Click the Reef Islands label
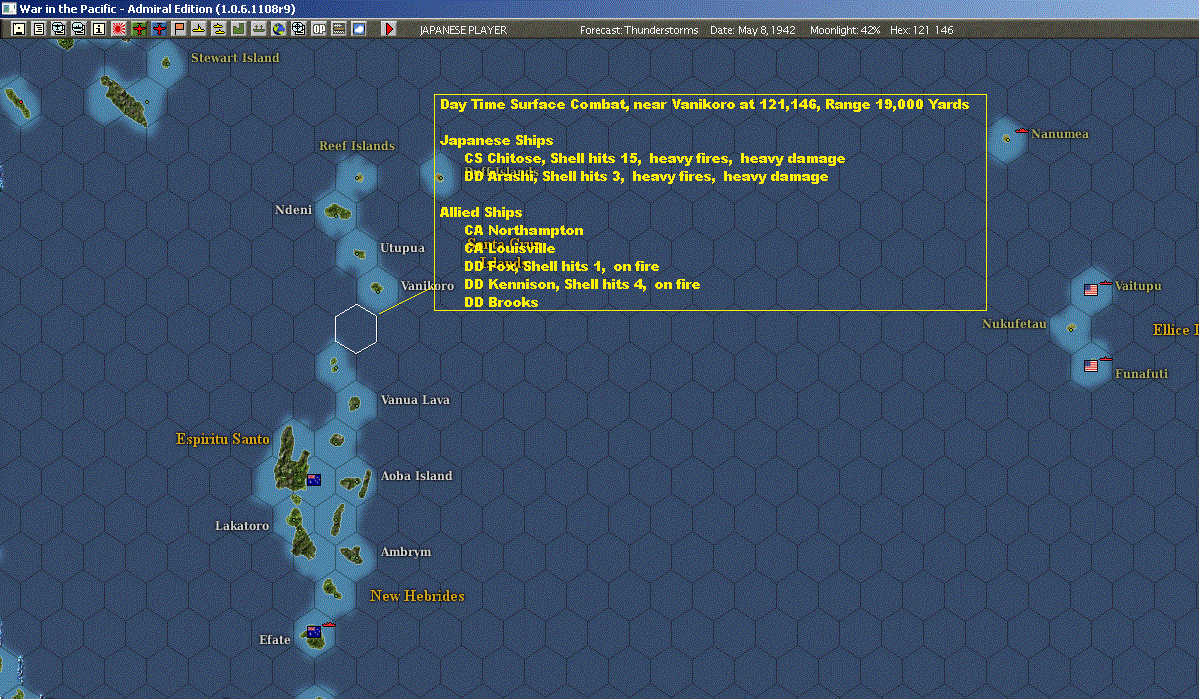This screenshot has width=1199, height=699. point(356,146)
